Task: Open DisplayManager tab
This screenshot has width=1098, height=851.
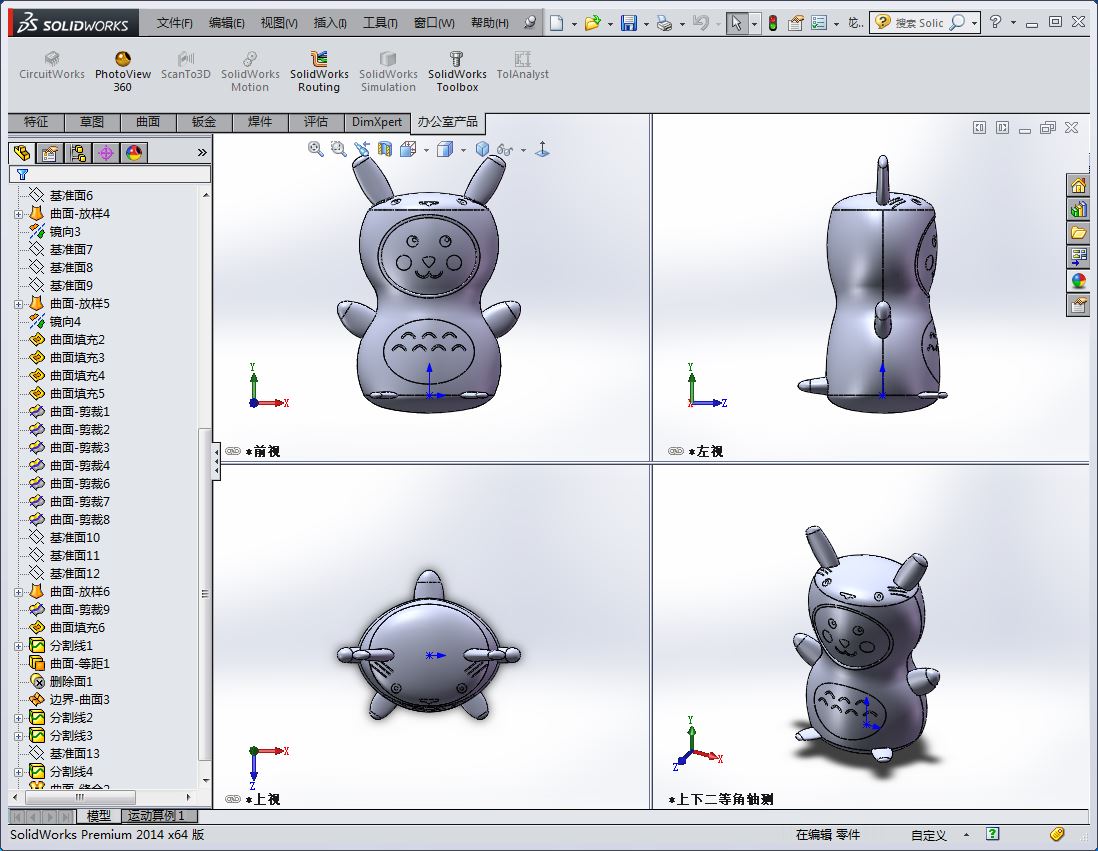Action: pos(134,153)
